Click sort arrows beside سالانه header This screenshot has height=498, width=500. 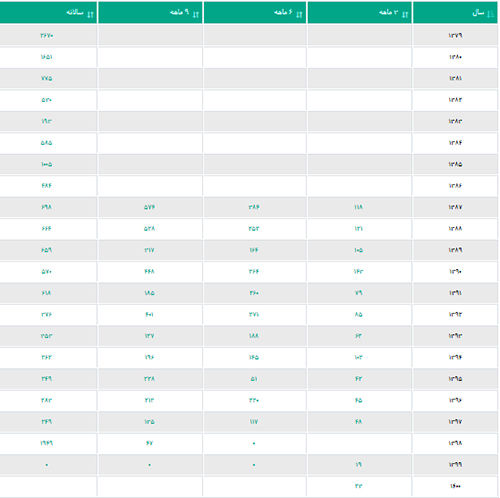90,14
